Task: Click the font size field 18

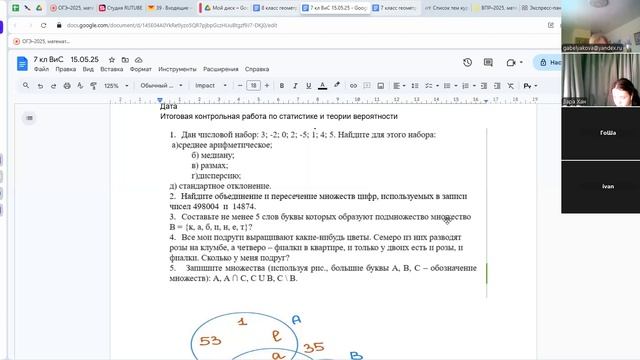Action: coord(253,86)
